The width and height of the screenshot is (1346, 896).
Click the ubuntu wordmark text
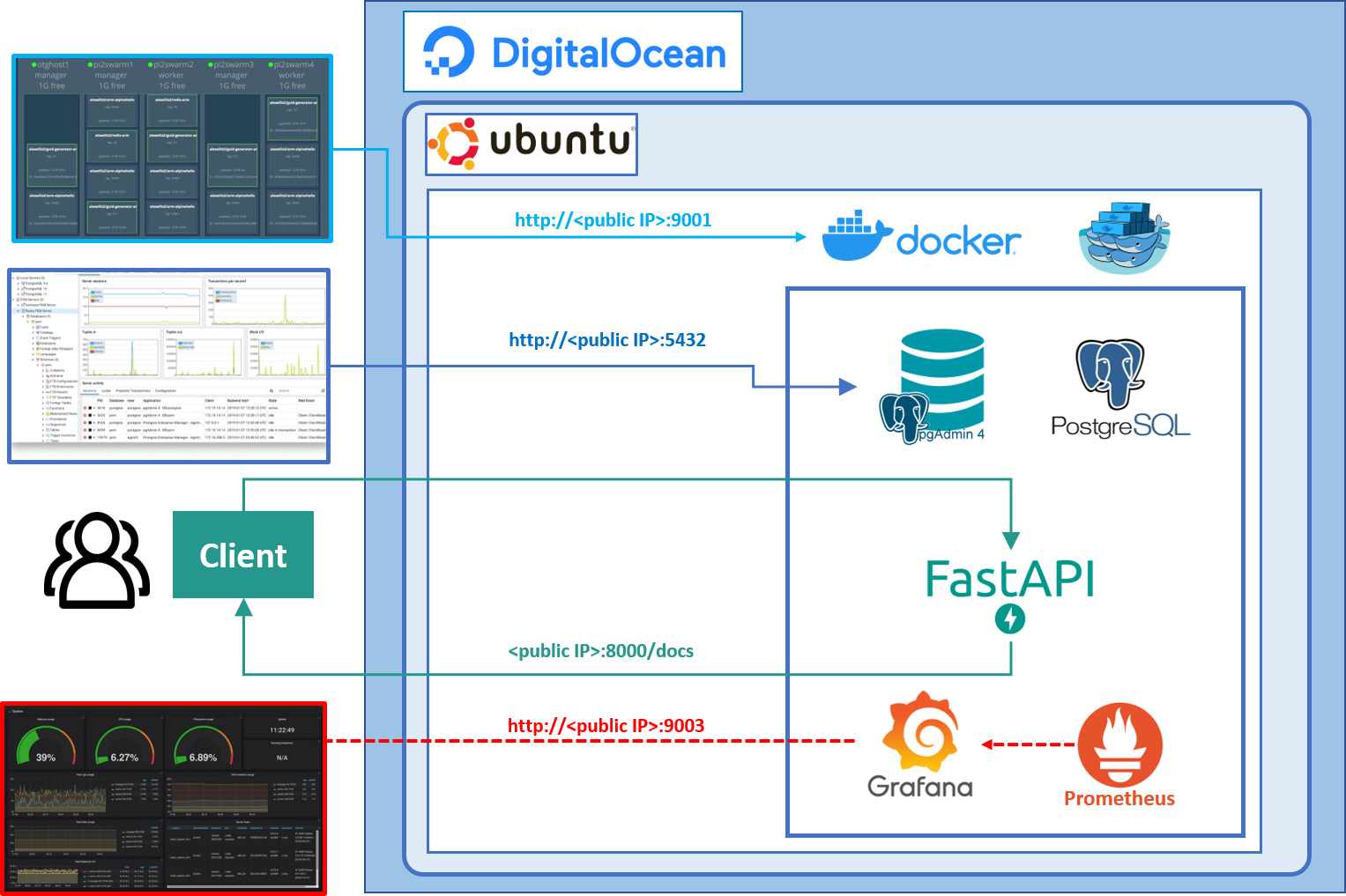[x=561, y=142]
